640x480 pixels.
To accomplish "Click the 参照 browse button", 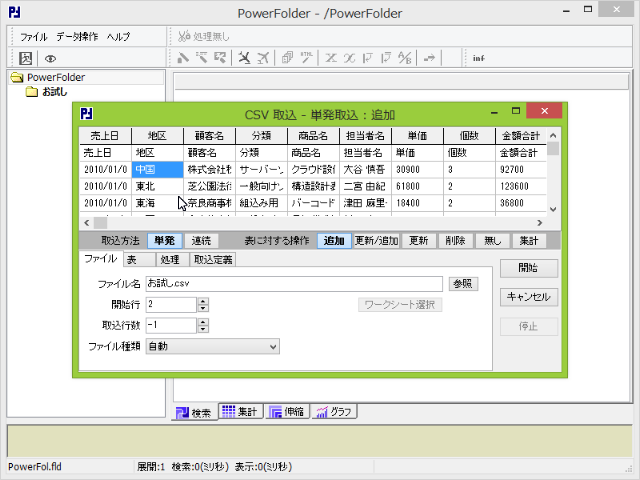I will coord(463,284).
